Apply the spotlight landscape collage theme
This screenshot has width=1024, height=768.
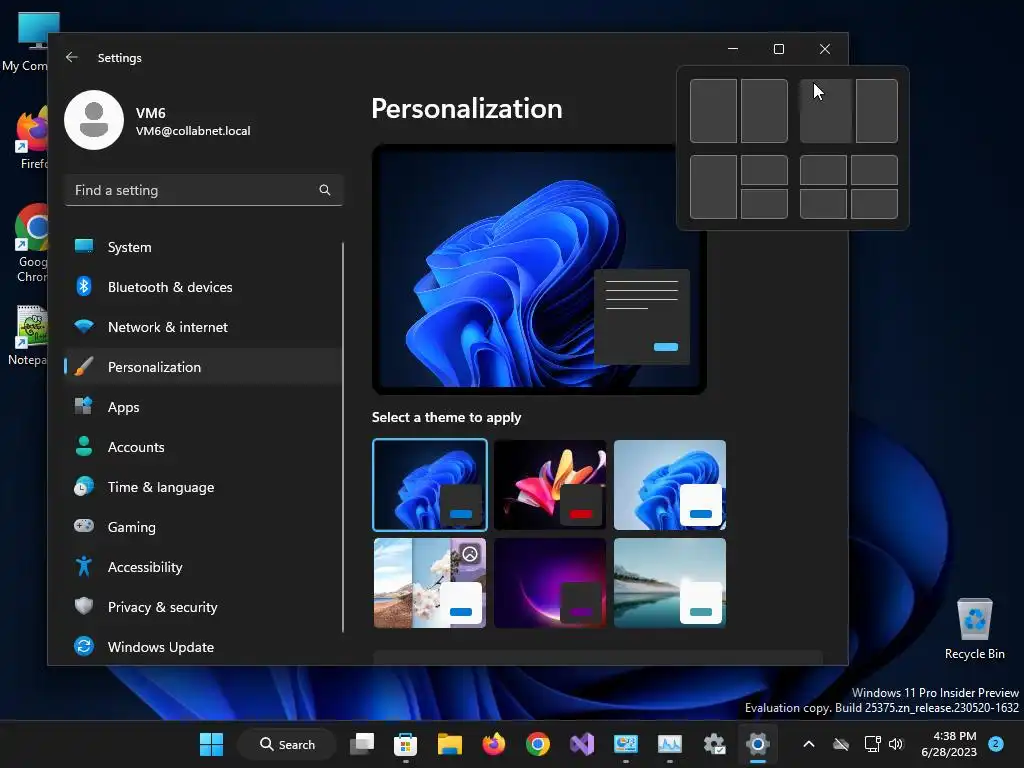click(430, 583)
